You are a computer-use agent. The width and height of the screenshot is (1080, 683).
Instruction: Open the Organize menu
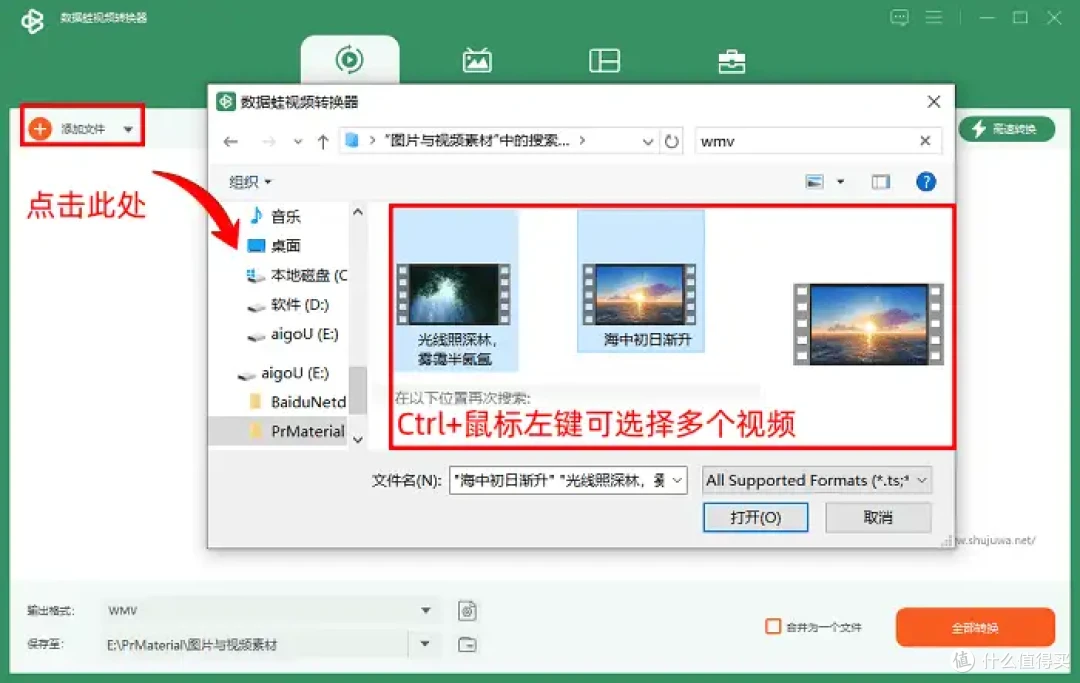click(x=250, y=182)
